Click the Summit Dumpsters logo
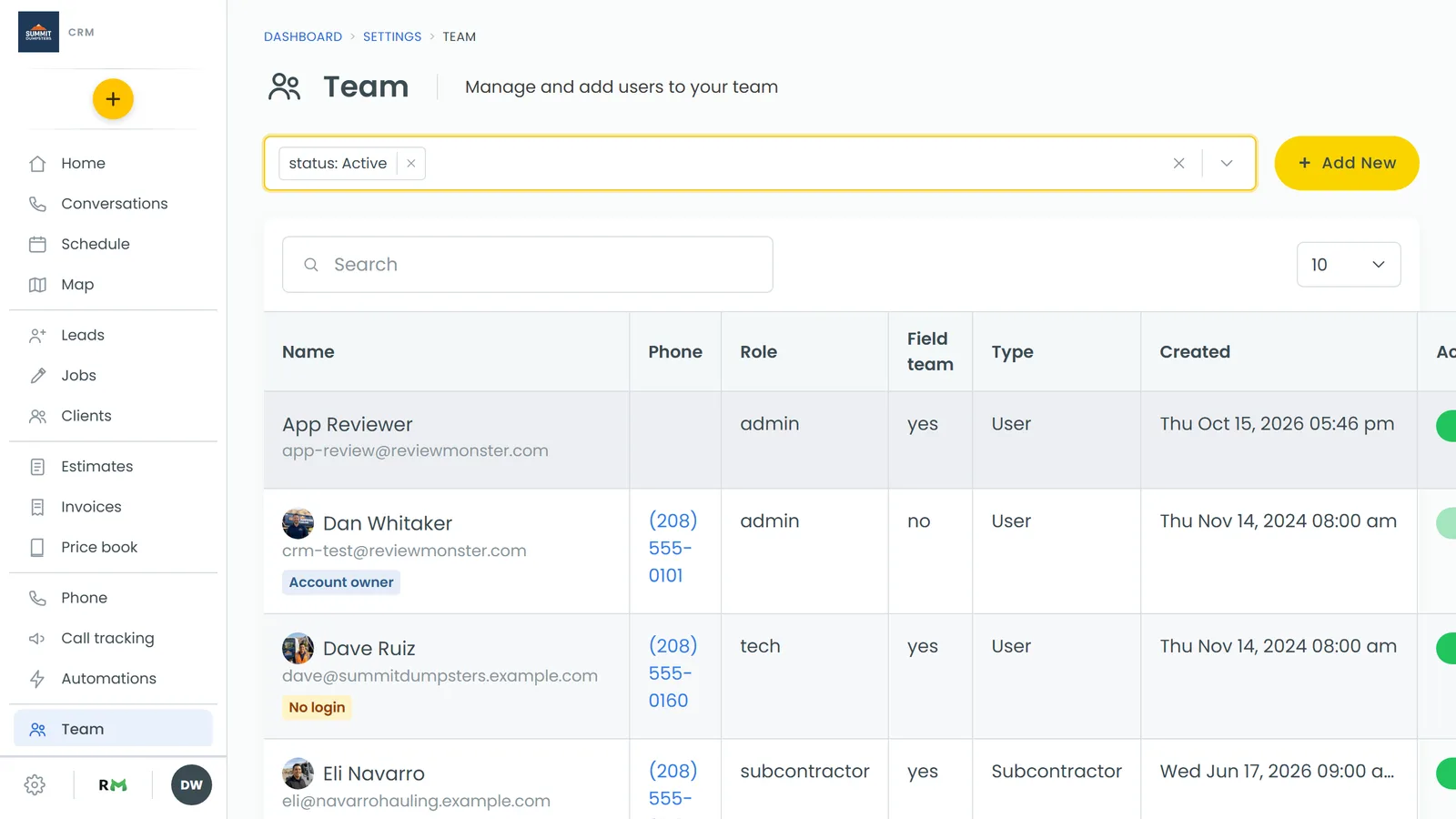Screen dimensions: 1456x819 [38, 32]
